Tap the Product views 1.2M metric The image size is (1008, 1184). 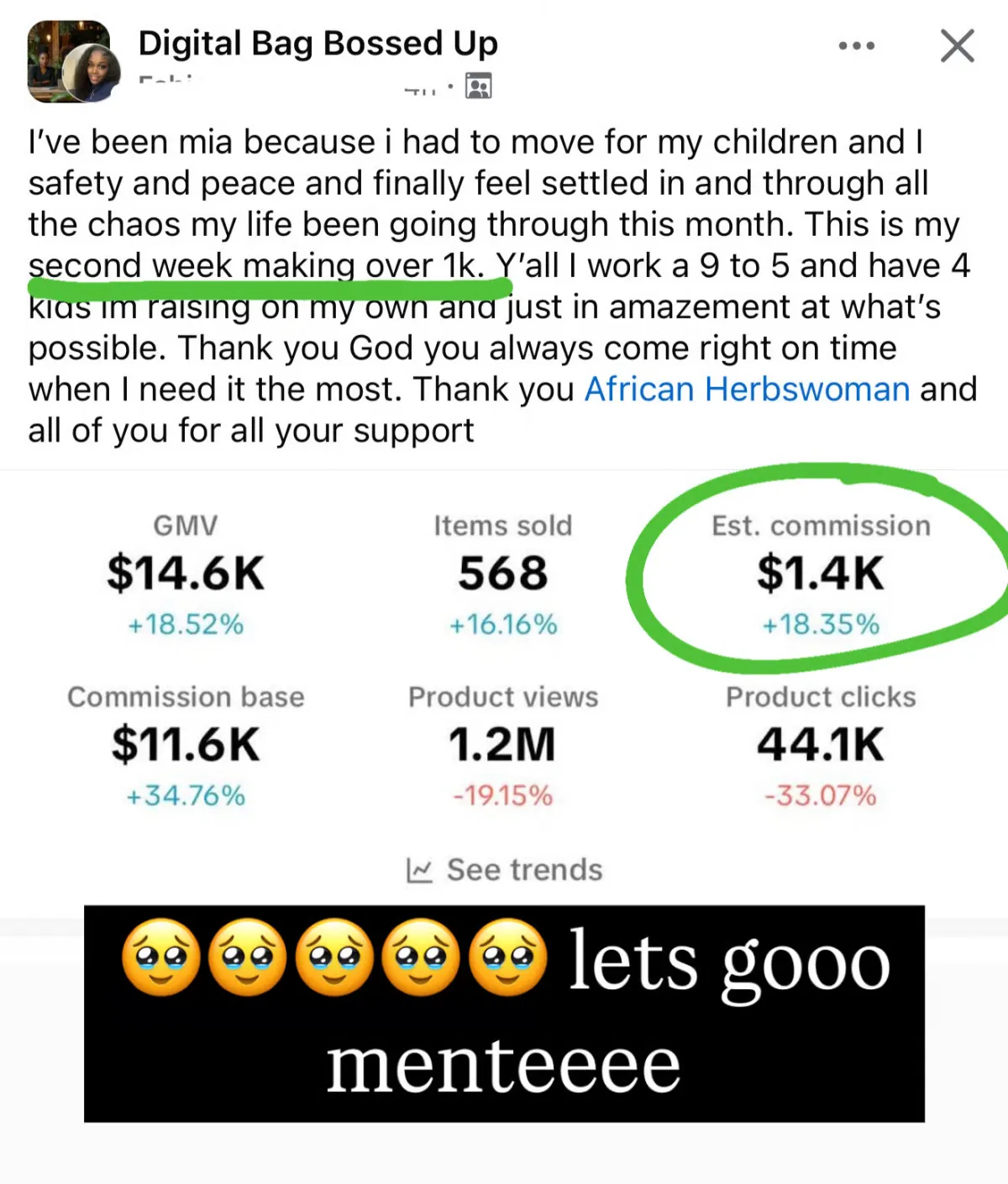click(x=502, y=744)
